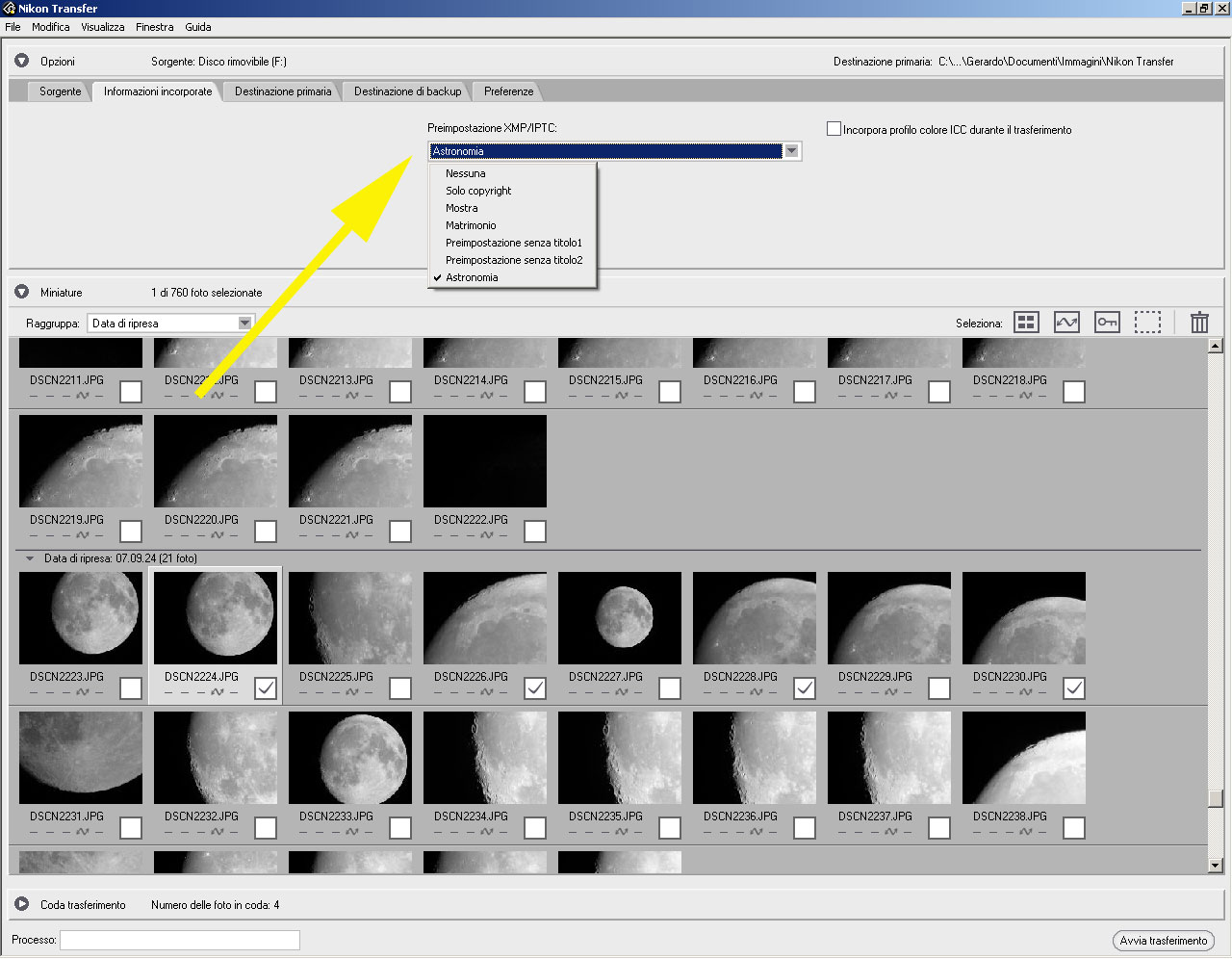The width and height of the screenshot is (1232, 959).
Task: Click the Miniature panel label
Action: point(62,293)
